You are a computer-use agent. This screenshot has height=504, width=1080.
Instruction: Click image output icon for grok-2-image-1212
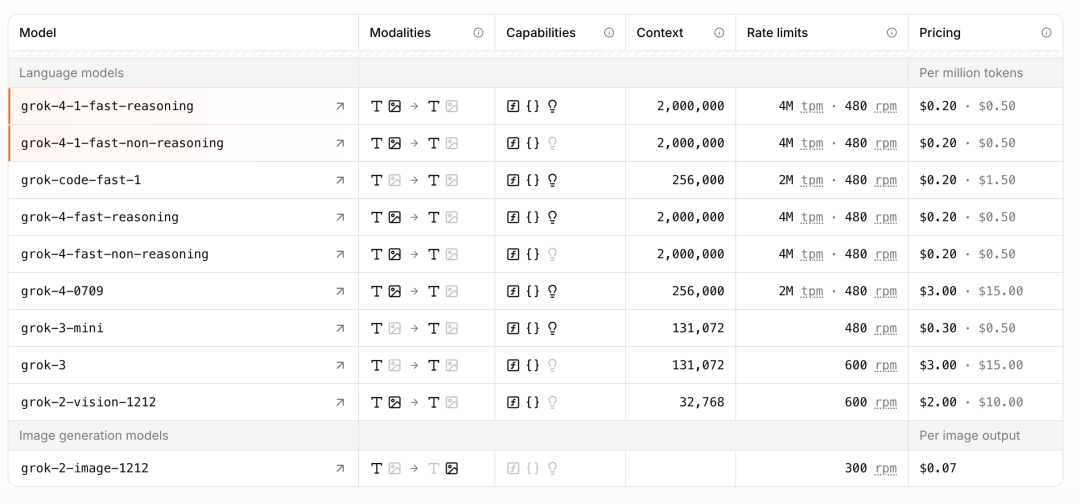point(452,468)
